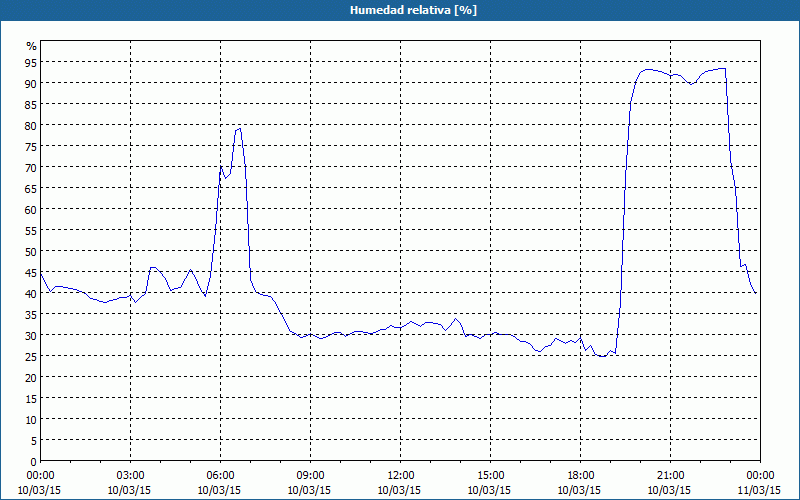Image resolution: width=800 pixels, height=500 pixels.
Task: Click the y-axis value '60'
Action: 31,209
